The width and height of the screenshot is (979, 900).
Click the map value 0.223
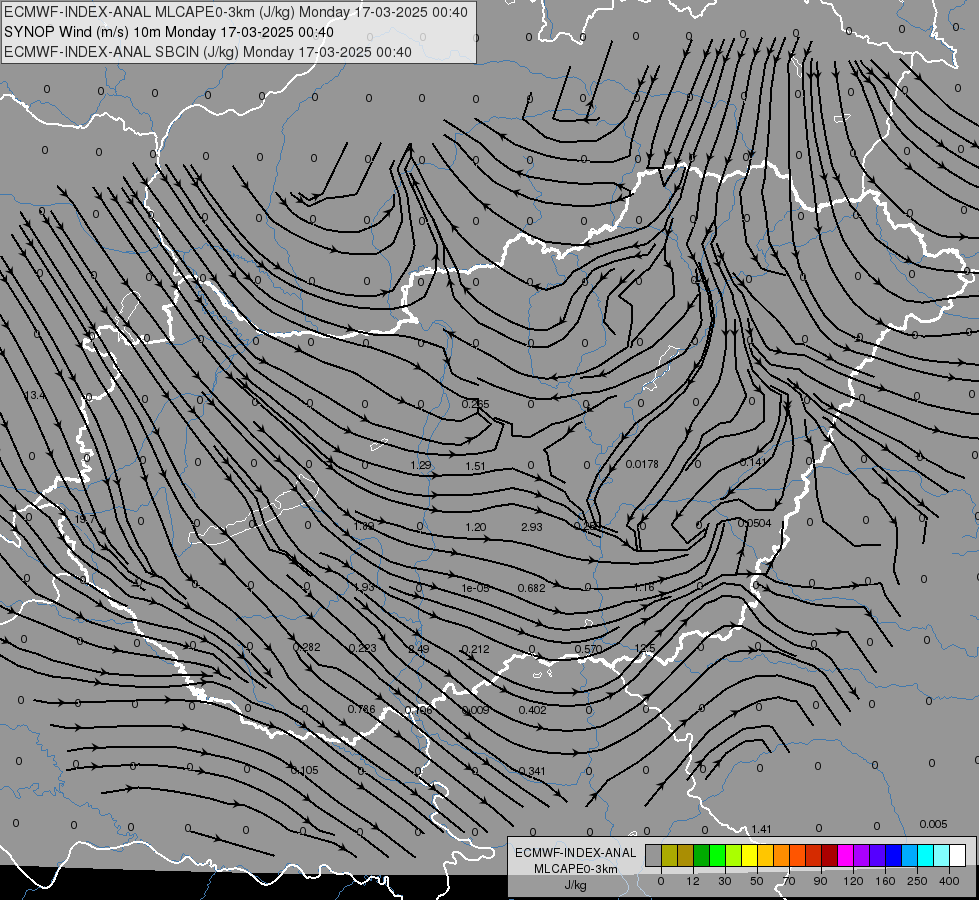click(362, 648)
